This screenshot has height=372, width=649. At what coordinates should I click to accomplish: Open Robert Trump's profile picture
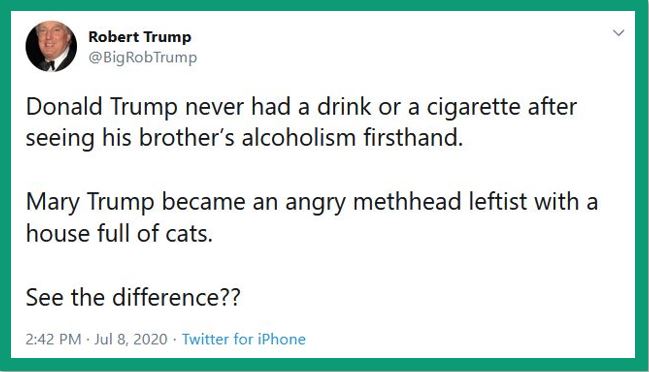click(51, 46)
